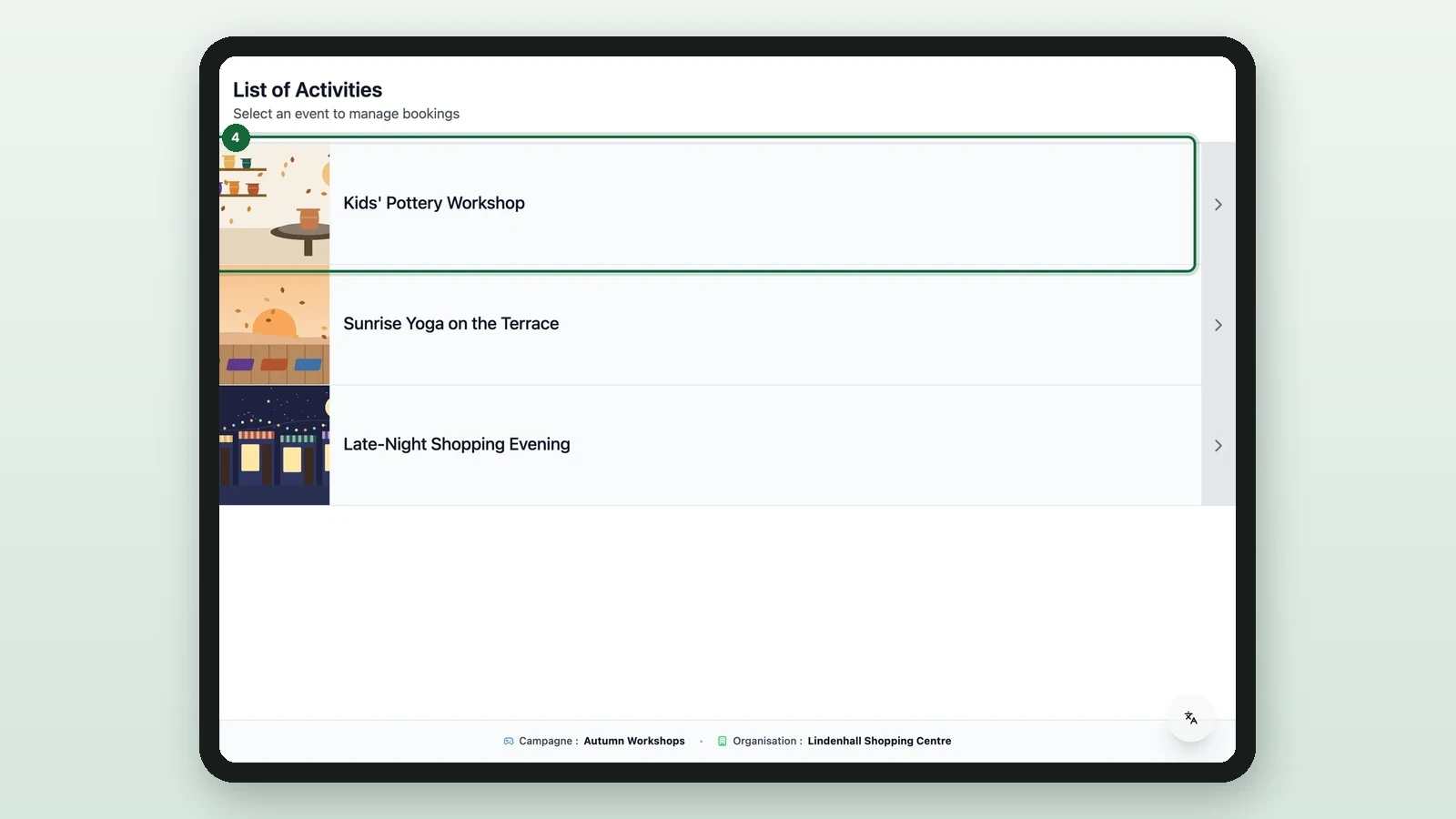Screen dimensions: 1456x819
Task: Click the 'Campagne :' footer label
Action: 549,742
